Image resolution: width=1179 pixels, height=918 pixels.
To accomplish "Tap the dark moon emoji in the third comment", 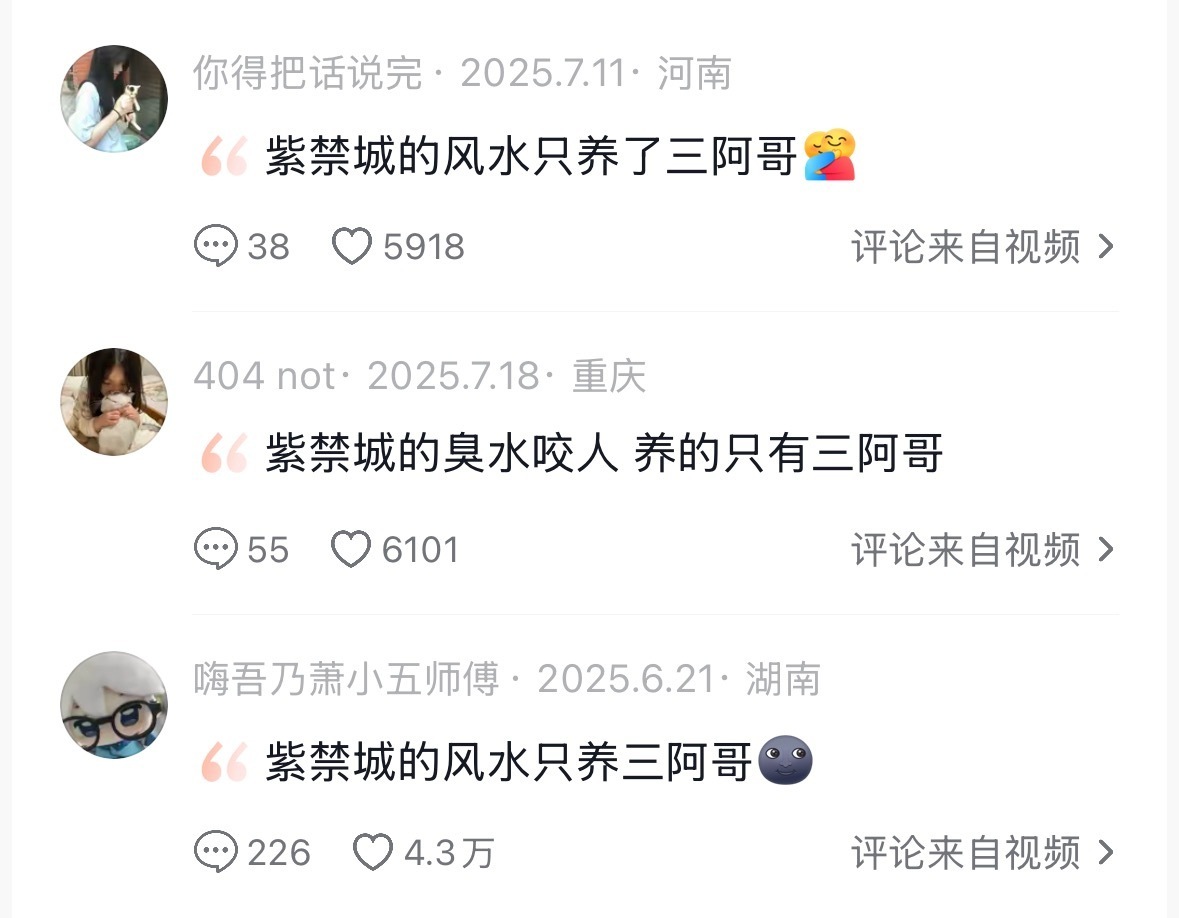I will pyautogui.click(x=786, y=760).
